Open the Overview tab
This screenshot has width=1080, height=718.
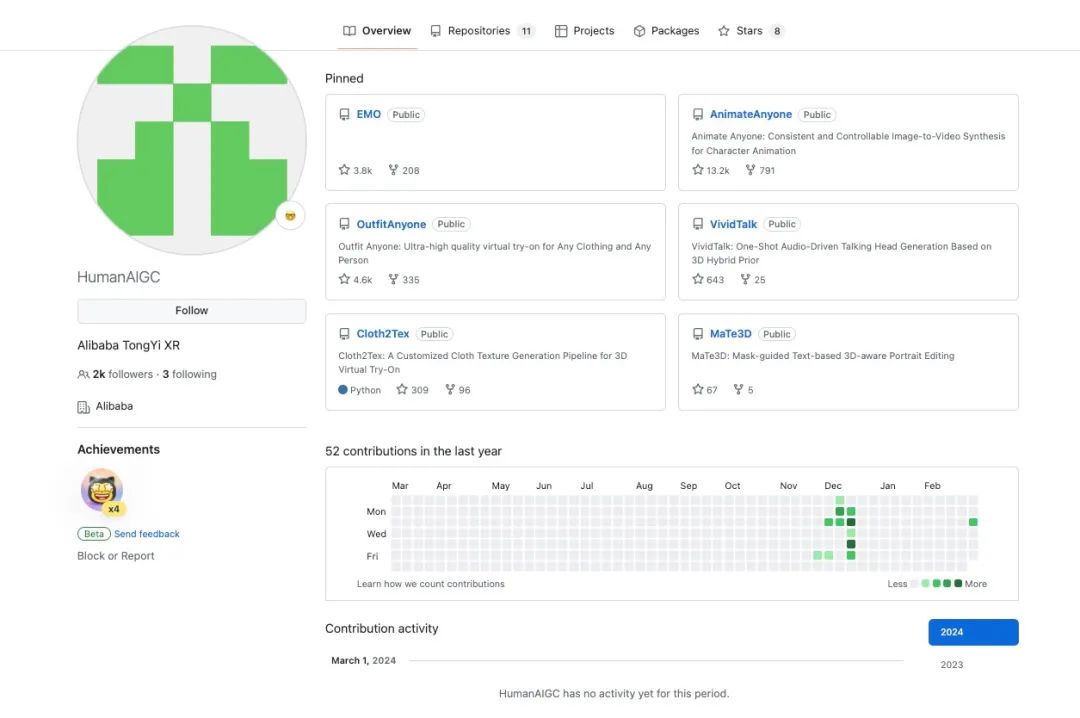pos(377,31)
